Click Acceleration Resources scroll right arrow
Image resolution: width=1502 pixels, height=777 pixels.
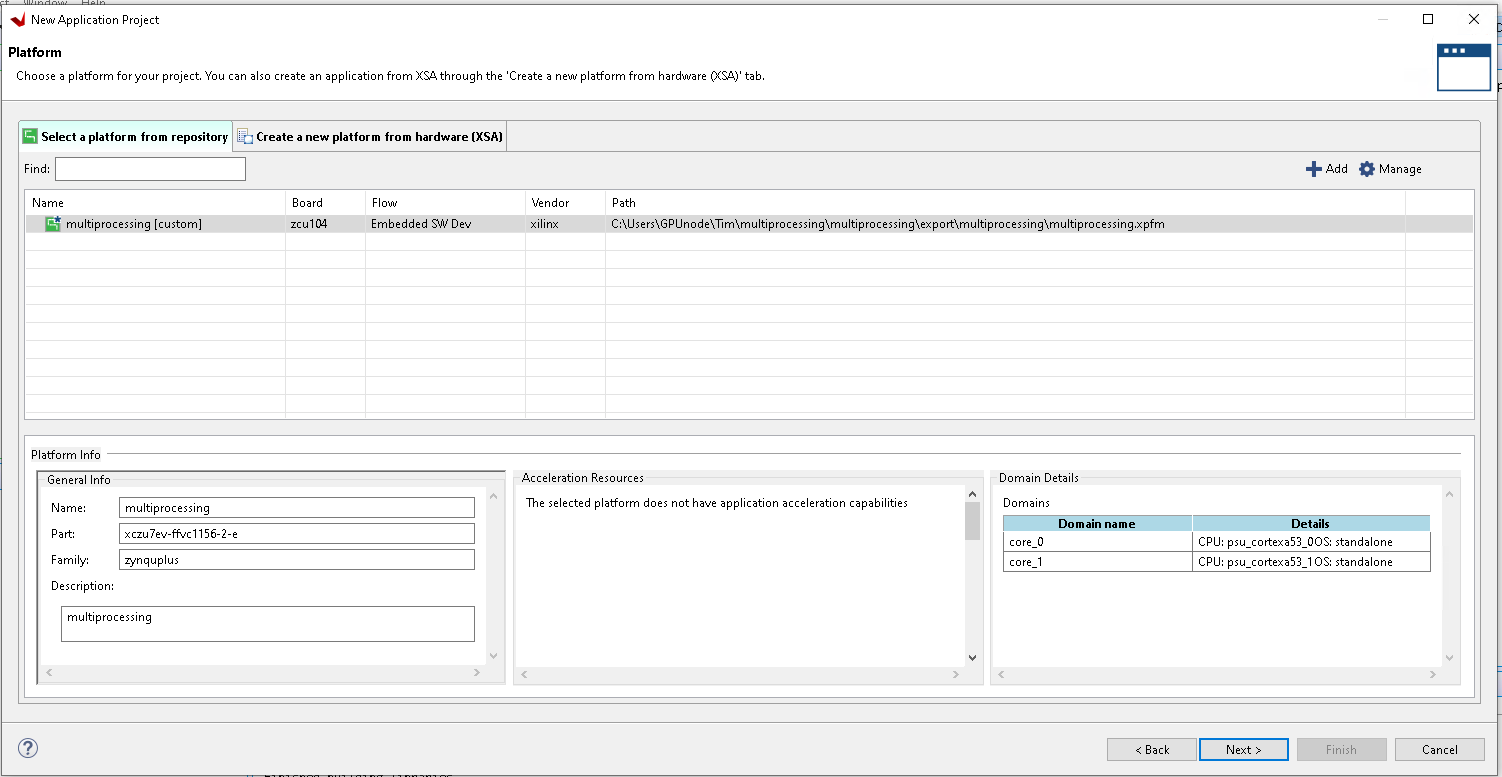coord(955,675)
